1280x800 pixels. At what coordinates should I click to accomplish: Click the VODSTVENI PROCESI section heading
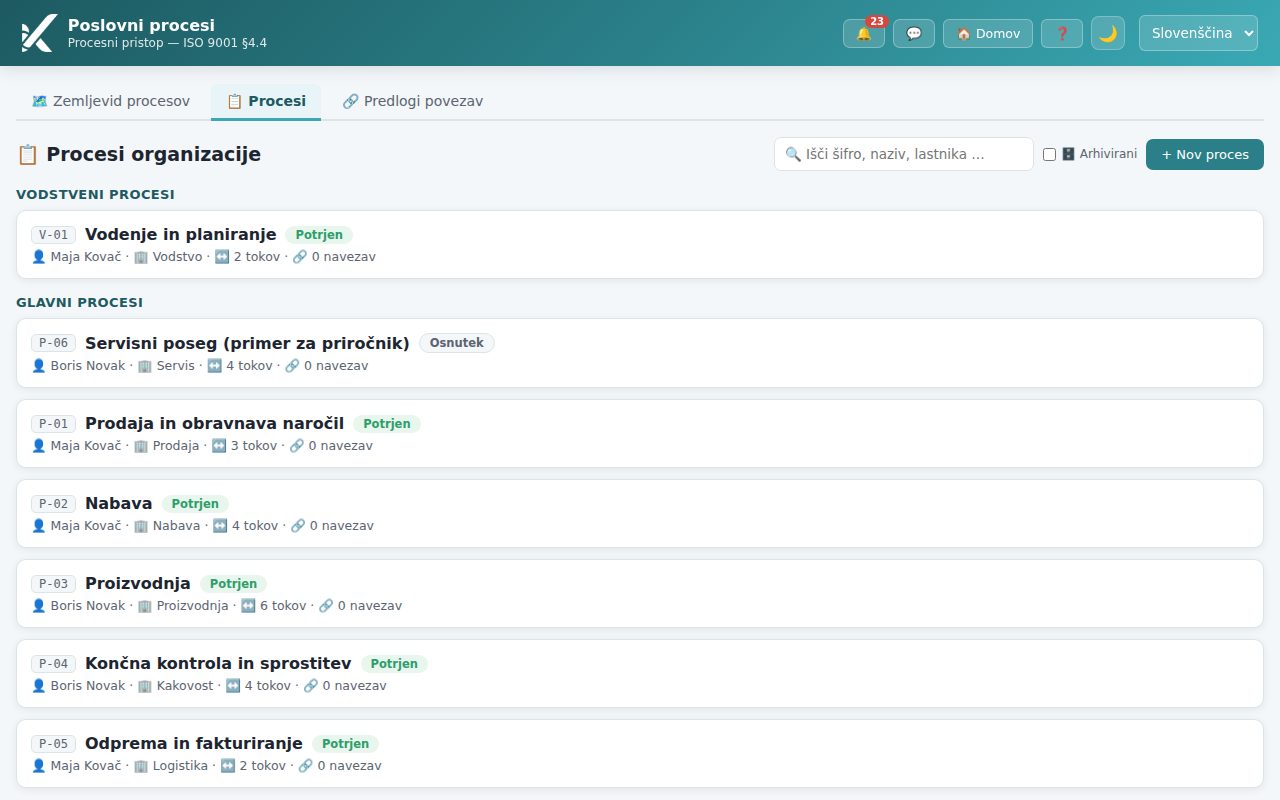pyautogui.click(x=95, y=194)
